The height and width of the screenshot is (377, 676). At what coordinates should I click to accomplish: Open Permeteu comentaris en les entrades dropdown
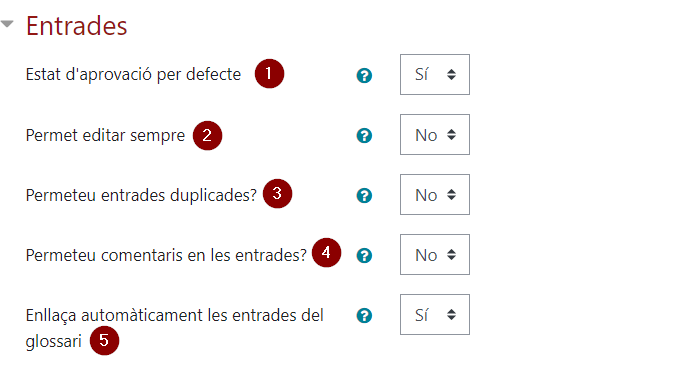pos(435,254)
